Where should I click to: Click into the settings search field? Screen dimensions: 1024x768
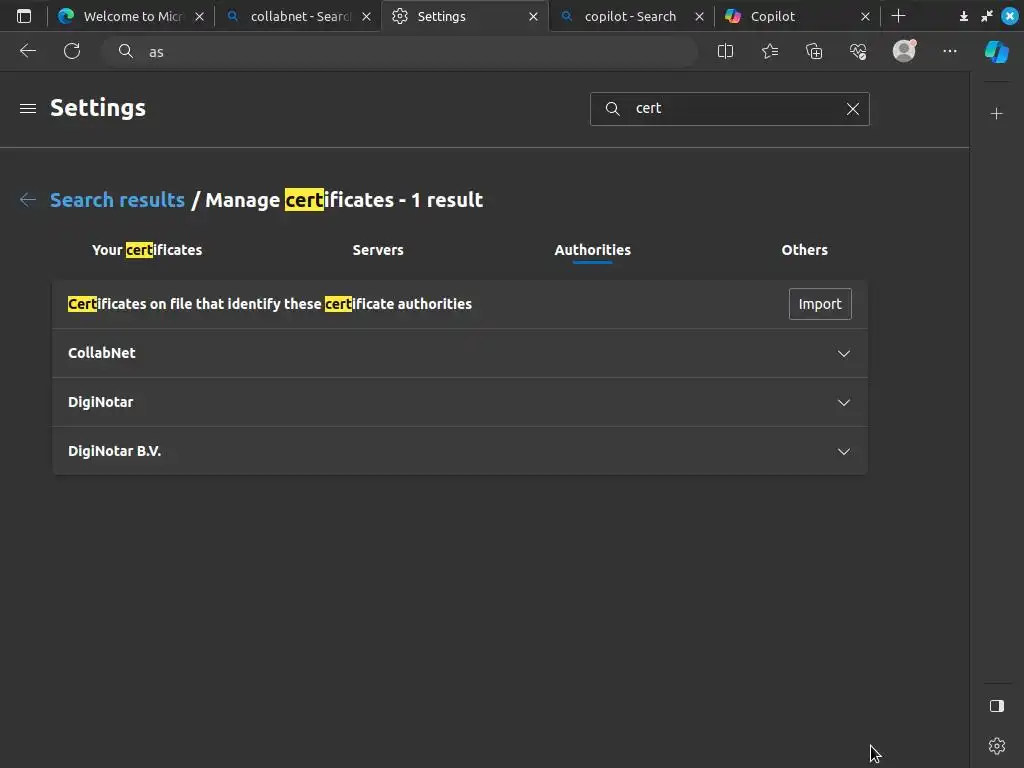tap(729, 109)
